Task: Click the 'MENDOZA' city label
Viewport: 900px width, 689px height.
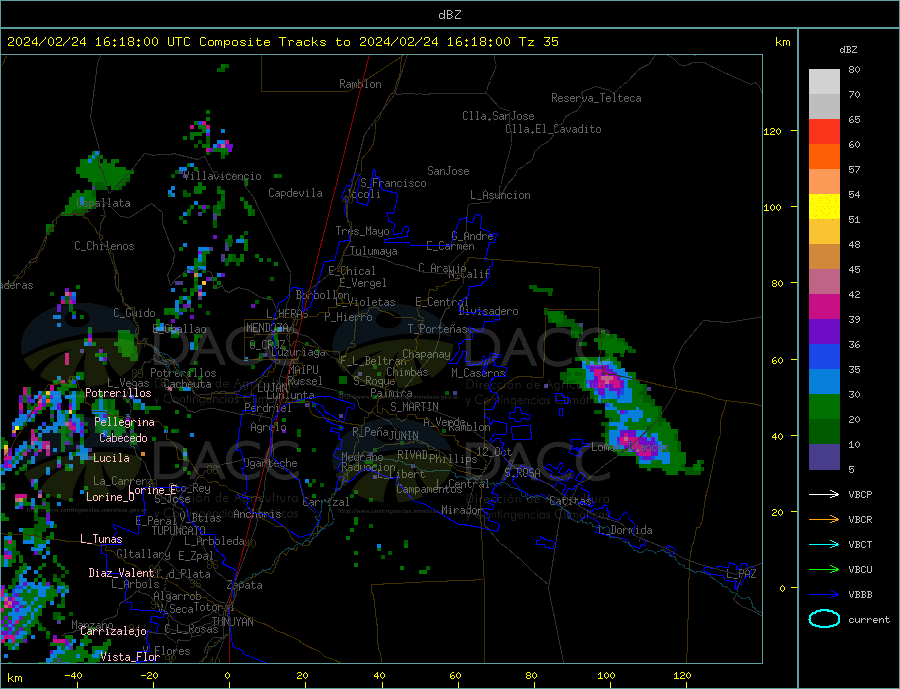Action: point(267,328)
